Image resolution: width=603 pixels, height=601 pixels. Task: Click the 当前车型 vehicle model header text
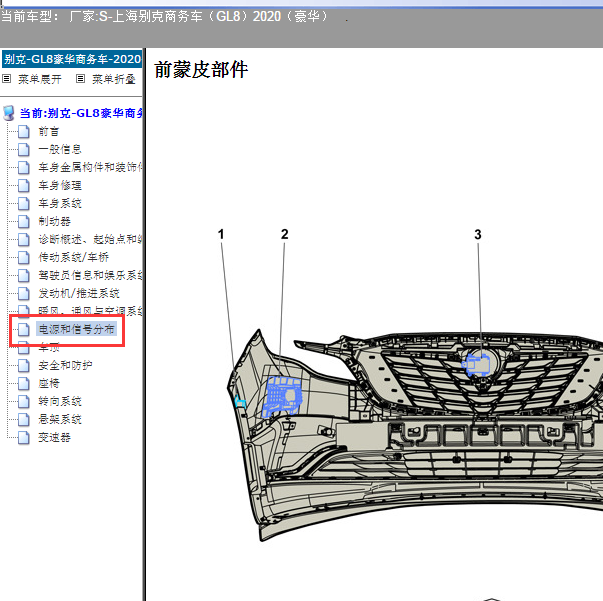click(x=165, y=16)
